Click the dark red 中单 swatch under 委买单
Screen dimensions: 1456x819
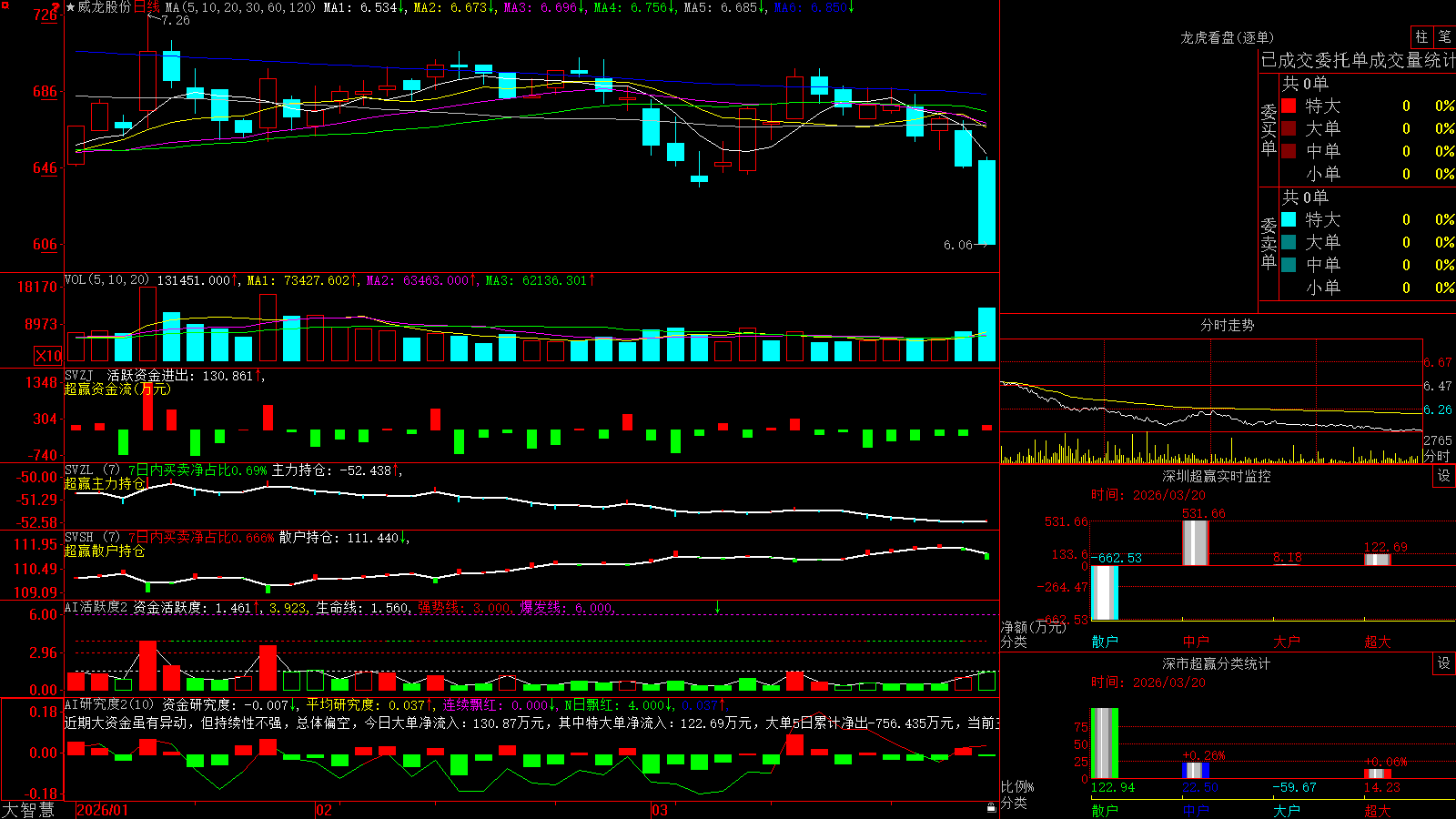pos(1289,151)
